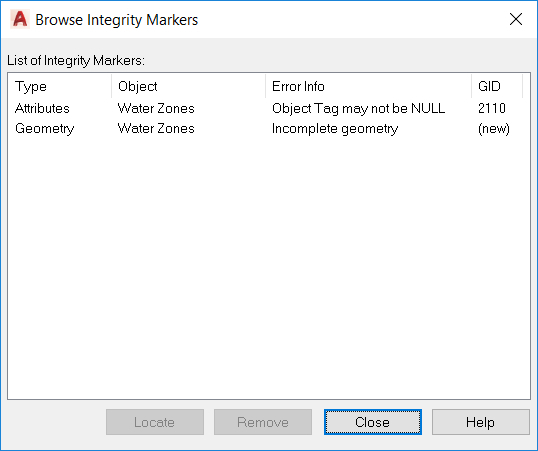This screenshot has width=538, height=451.
Task: Click the 'List of Integrity Markers' label
Action: 76,60
